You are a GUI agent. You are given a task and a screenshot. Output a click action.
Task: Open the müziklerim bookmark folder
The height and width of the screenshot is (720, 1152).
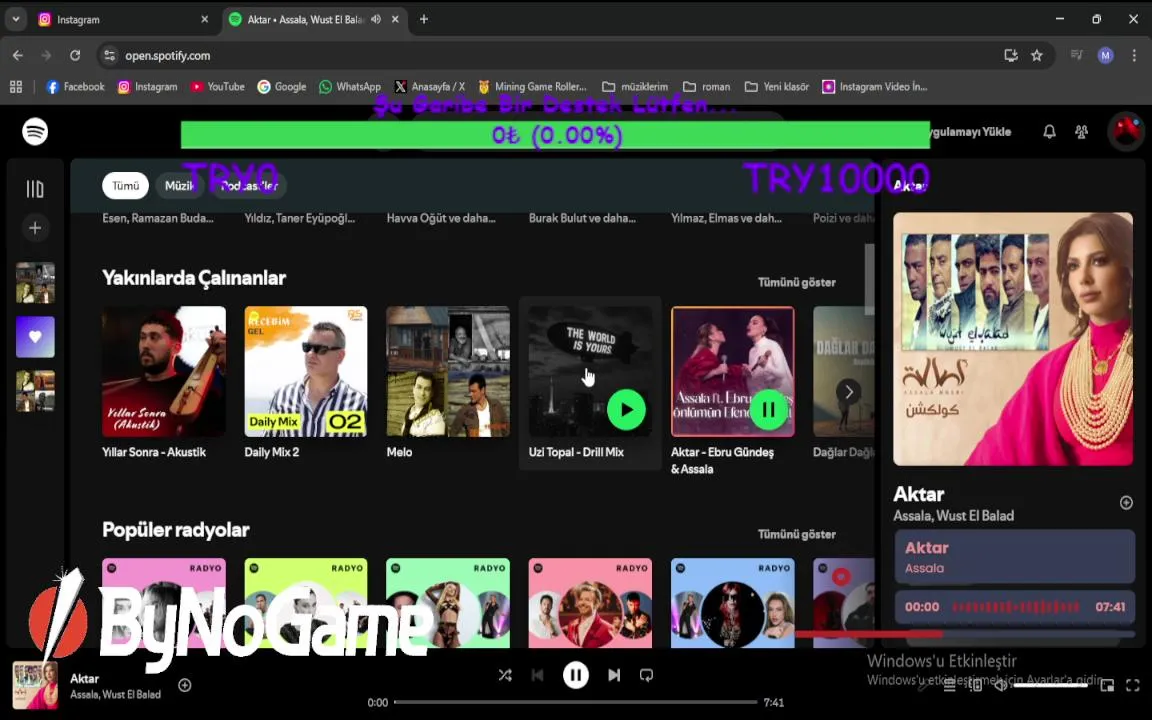[635, 87]
